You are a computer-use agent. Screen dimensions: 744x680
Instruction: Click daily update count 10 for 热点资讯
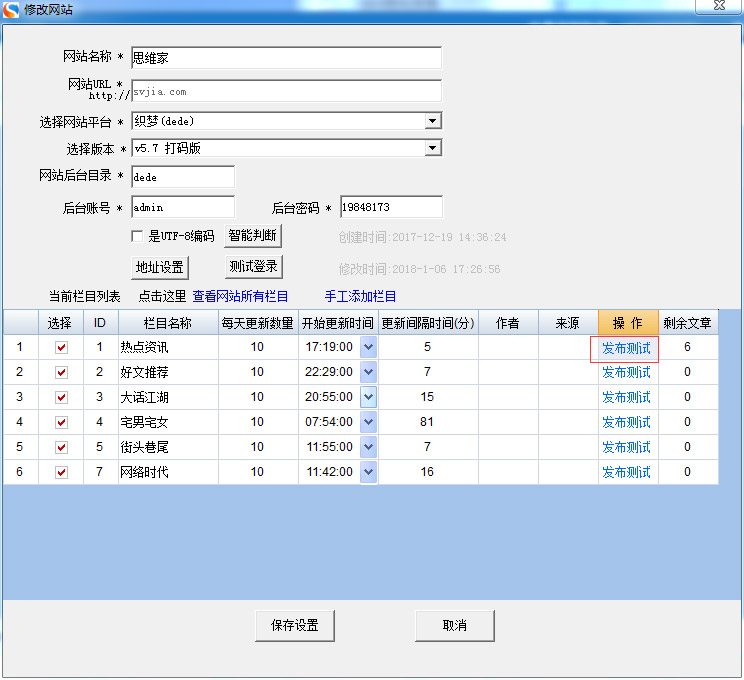click(257, 347)
